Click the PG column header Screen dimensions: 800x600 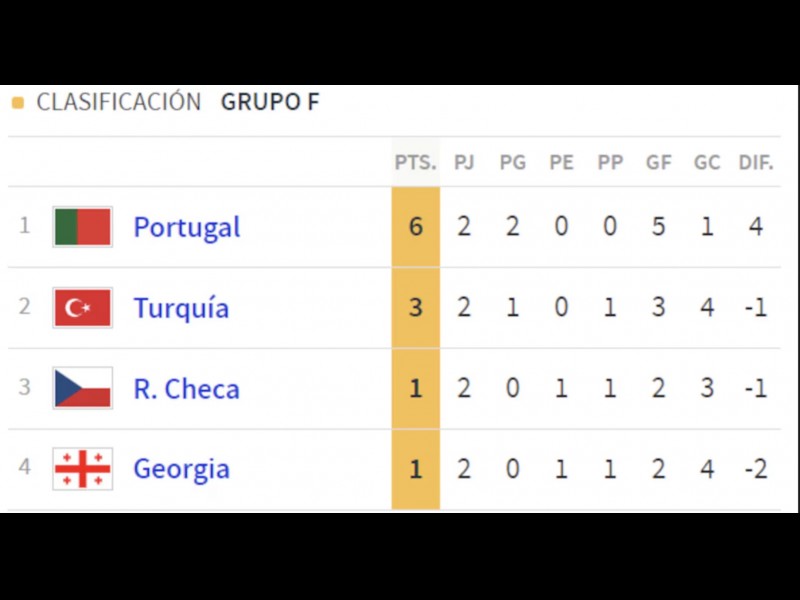[512, 162]
